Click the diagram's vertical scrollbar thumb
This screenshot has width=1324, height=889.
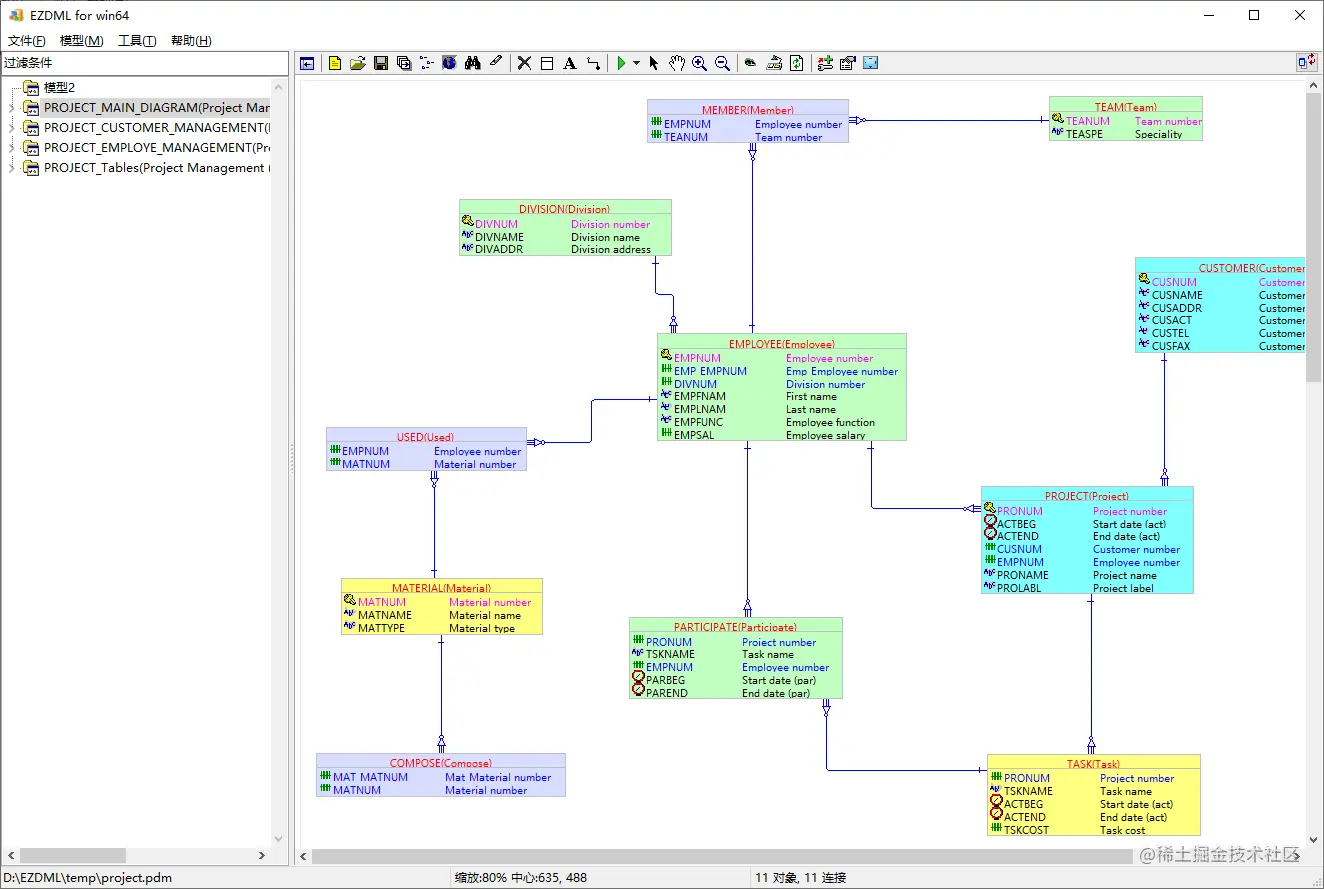click(1314, 239)
